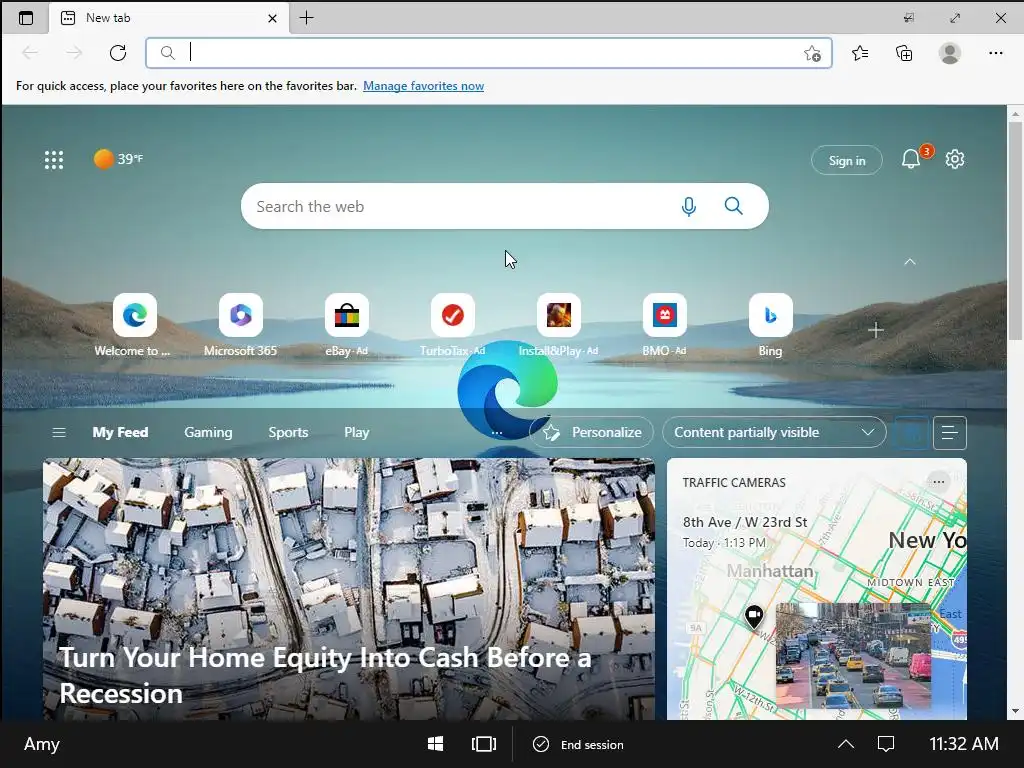Image resolution: width=1024 pixels, height=768 pixels.
Task: Switch to the Sports feed tab
Action: [x=288, y=432]
